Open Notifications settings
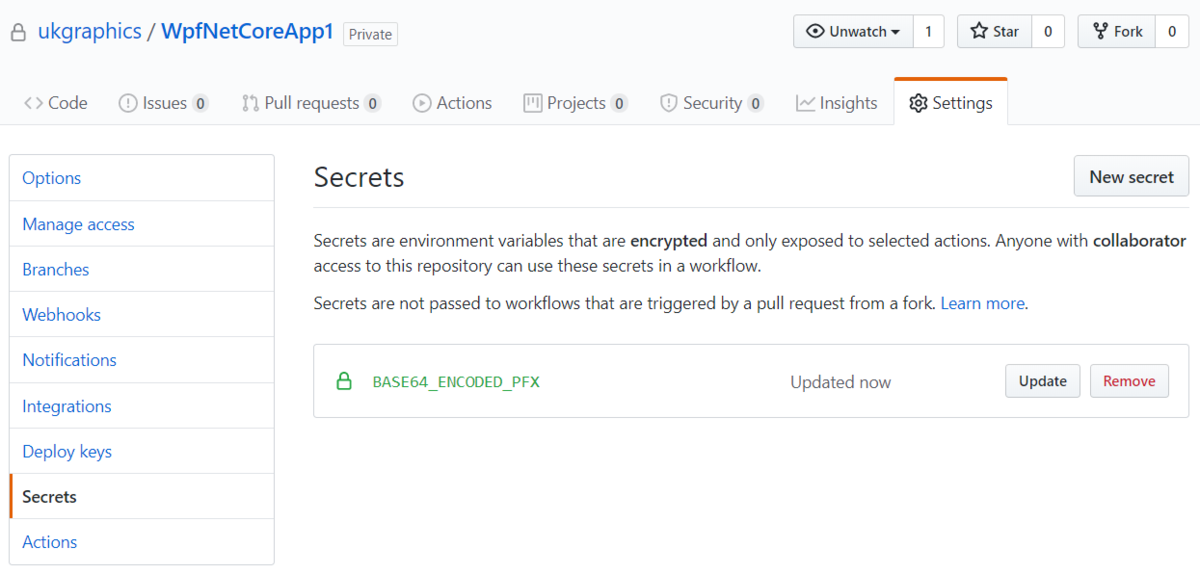 [142, 360]
